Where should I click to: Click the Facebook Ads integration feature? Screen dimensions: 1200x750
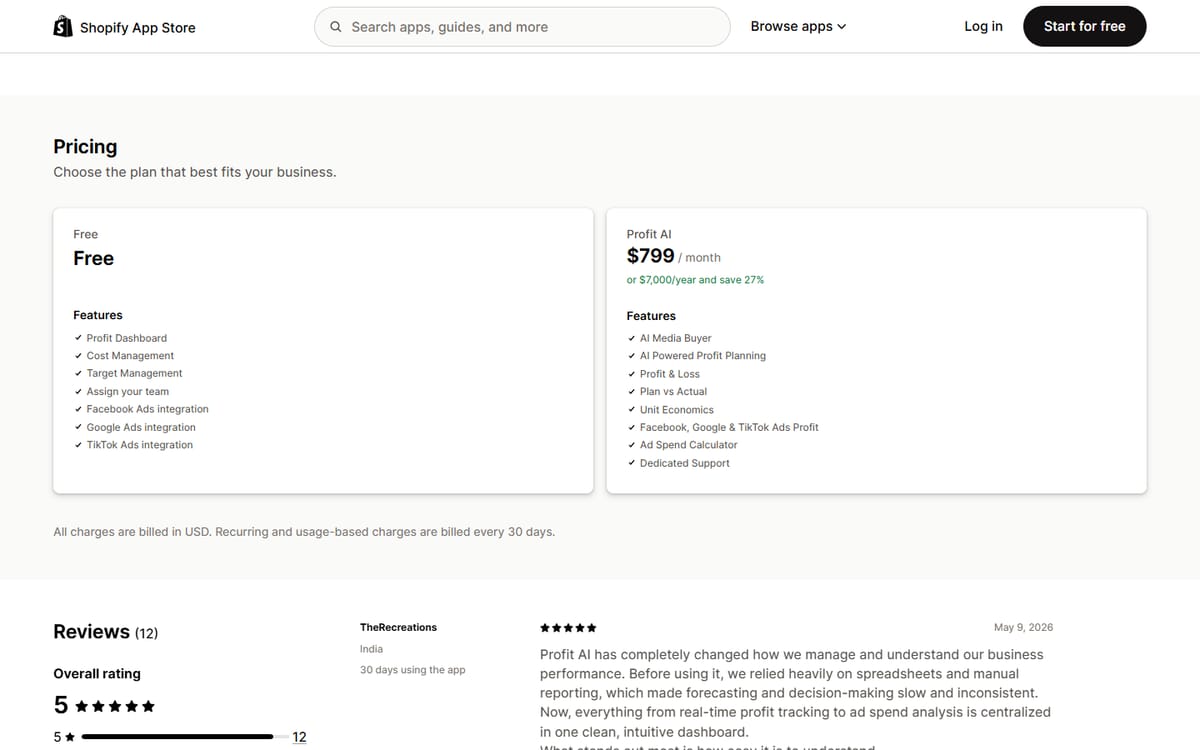click(x=147, y=409)
